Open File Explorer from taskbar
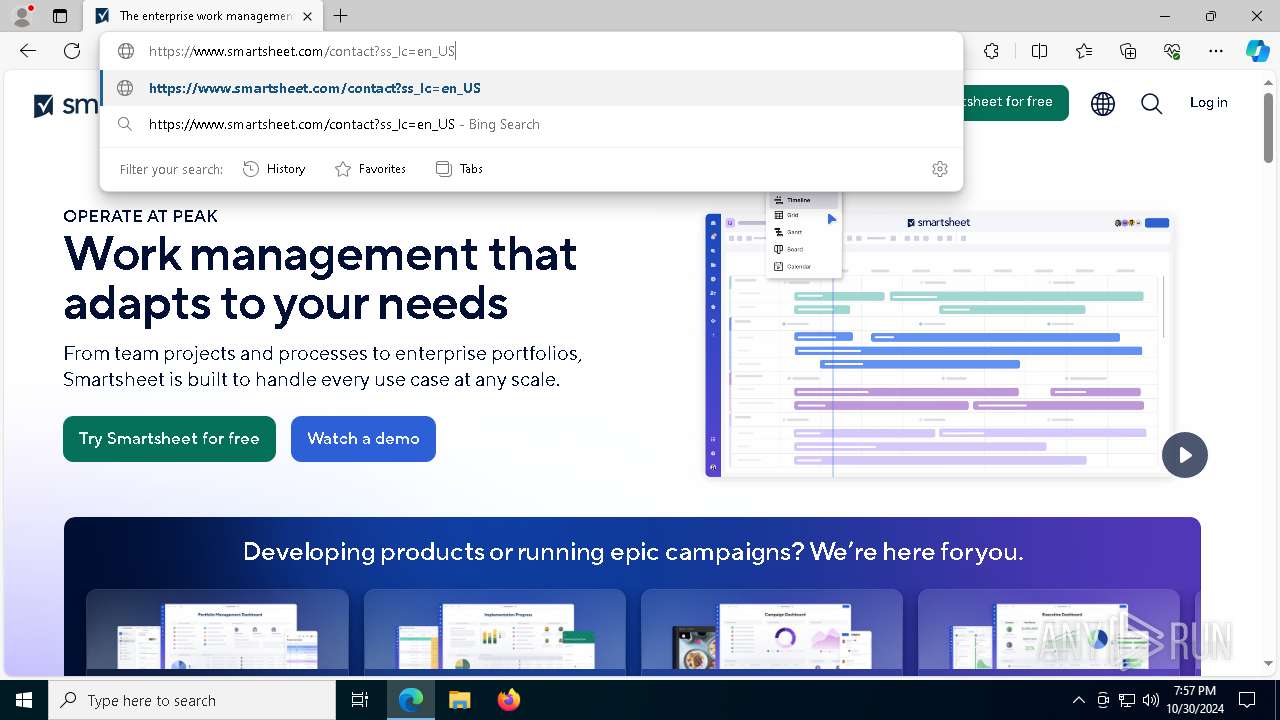1280x720 pixels. point(459,700)
